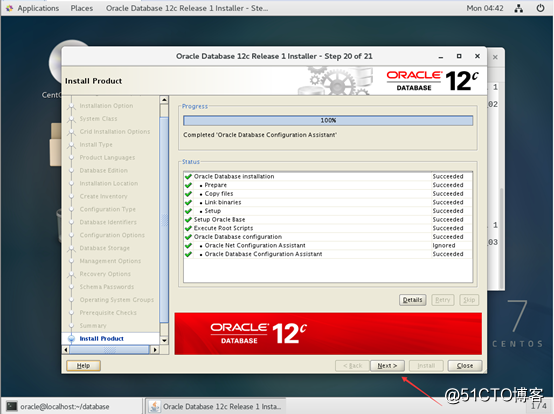554x414 pixels.
Task: Select the Install Product step in the sidebar
Action: pos(101,338)
